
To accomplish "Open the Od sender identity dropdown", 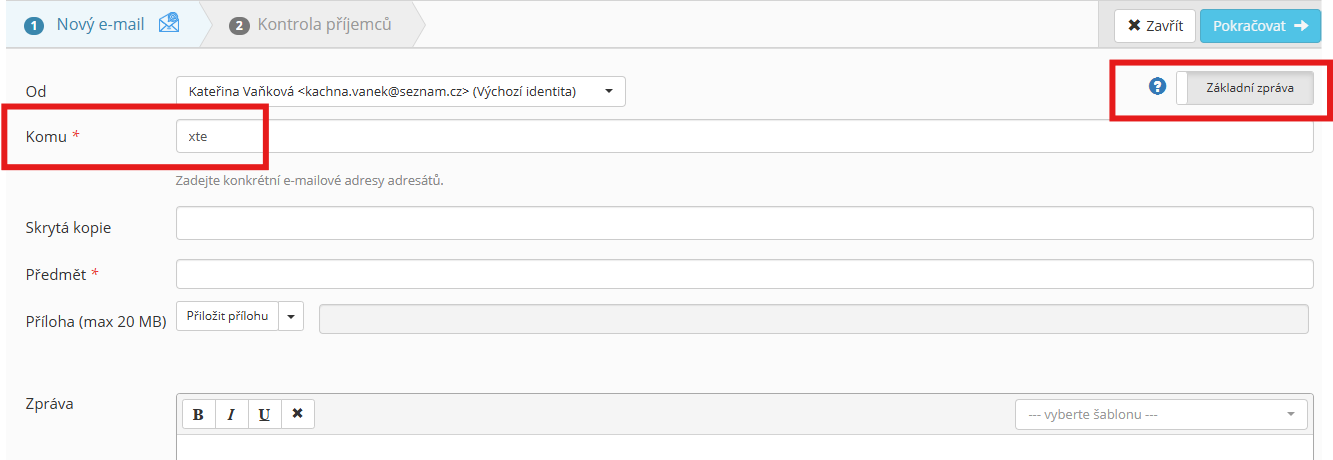I will [401, 91].
